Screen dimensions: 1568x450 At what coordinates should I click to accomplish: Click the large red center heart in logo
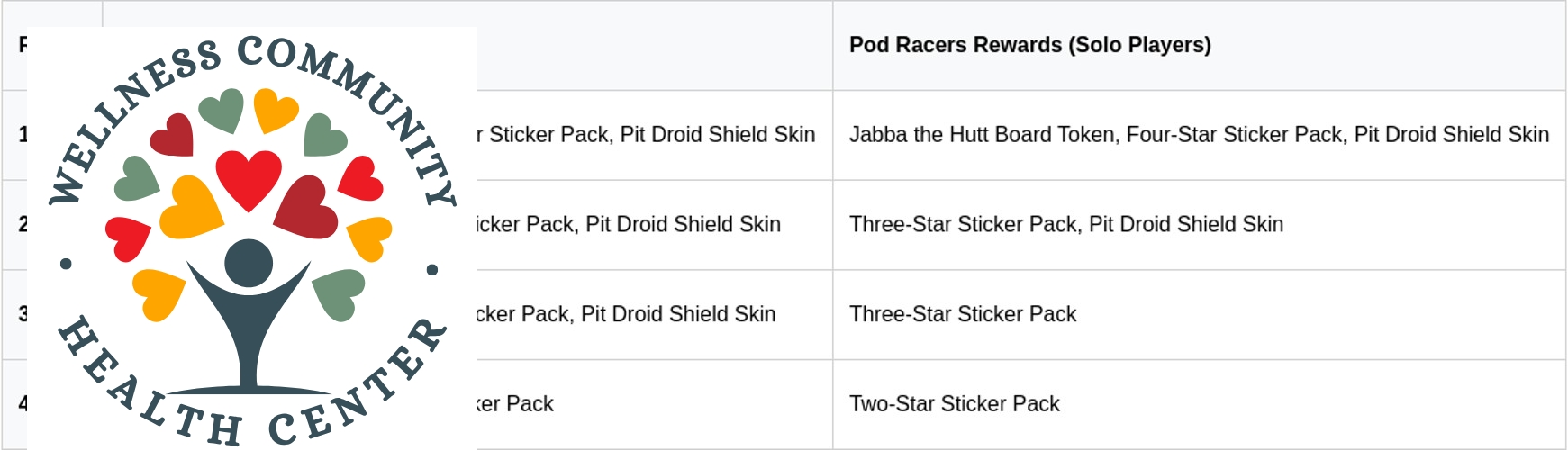249,177
